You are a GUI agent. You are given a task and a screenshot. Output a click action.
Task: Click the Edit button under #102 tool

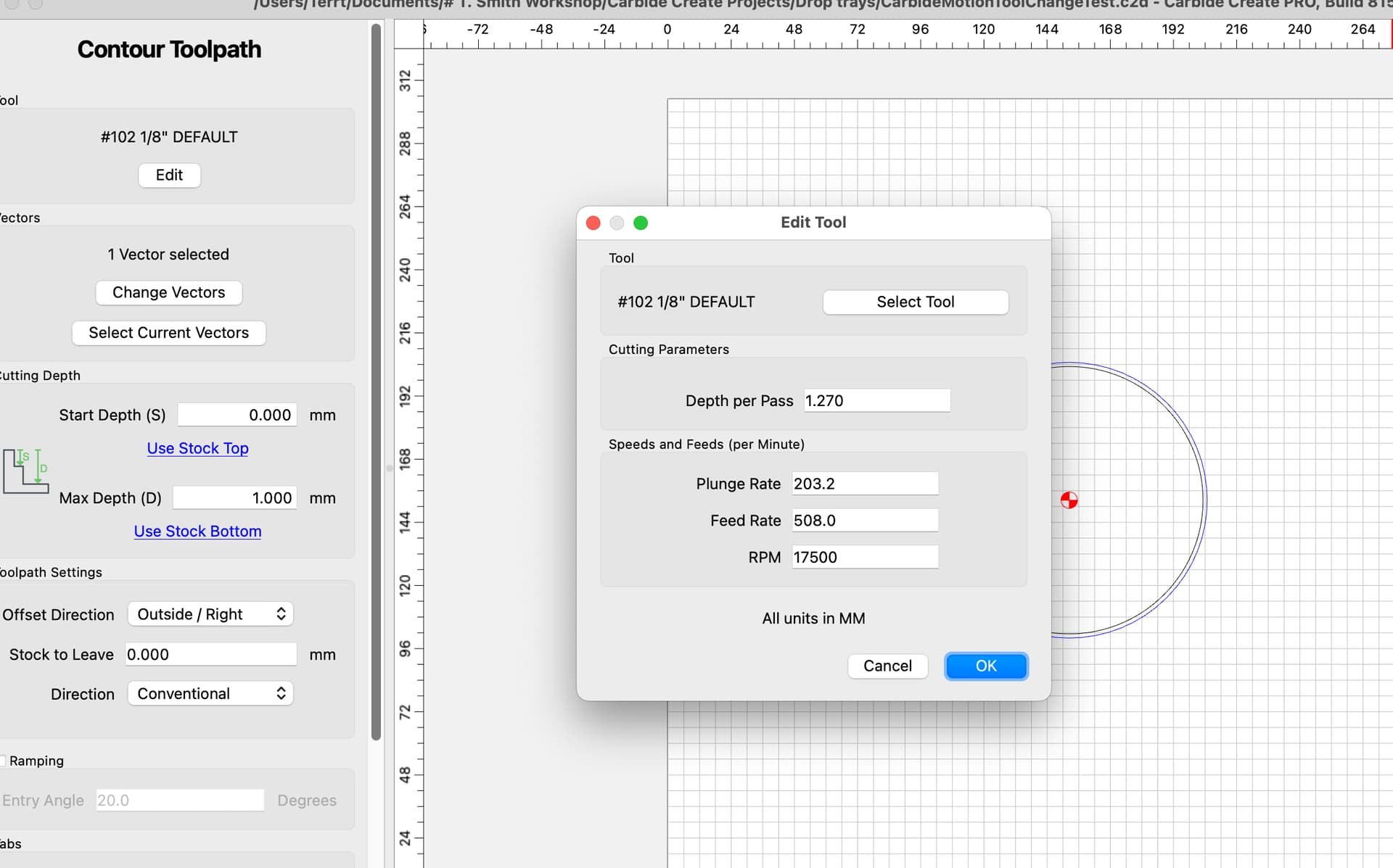pos(169,175)
